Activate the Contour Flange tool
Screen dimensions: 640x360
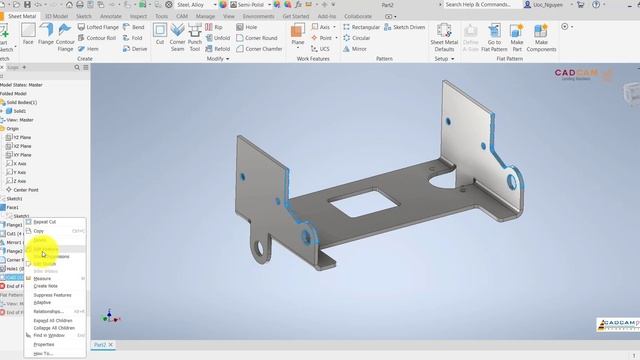65,37
